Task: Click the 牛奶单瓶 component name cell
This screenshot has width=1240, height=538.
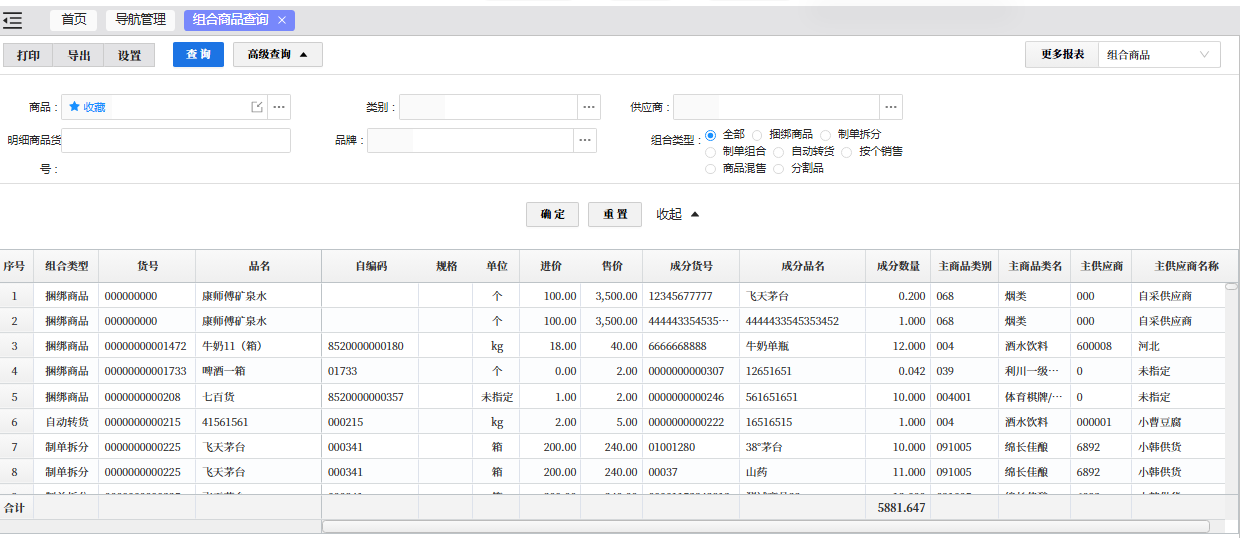Action: [x=803, y=346]
